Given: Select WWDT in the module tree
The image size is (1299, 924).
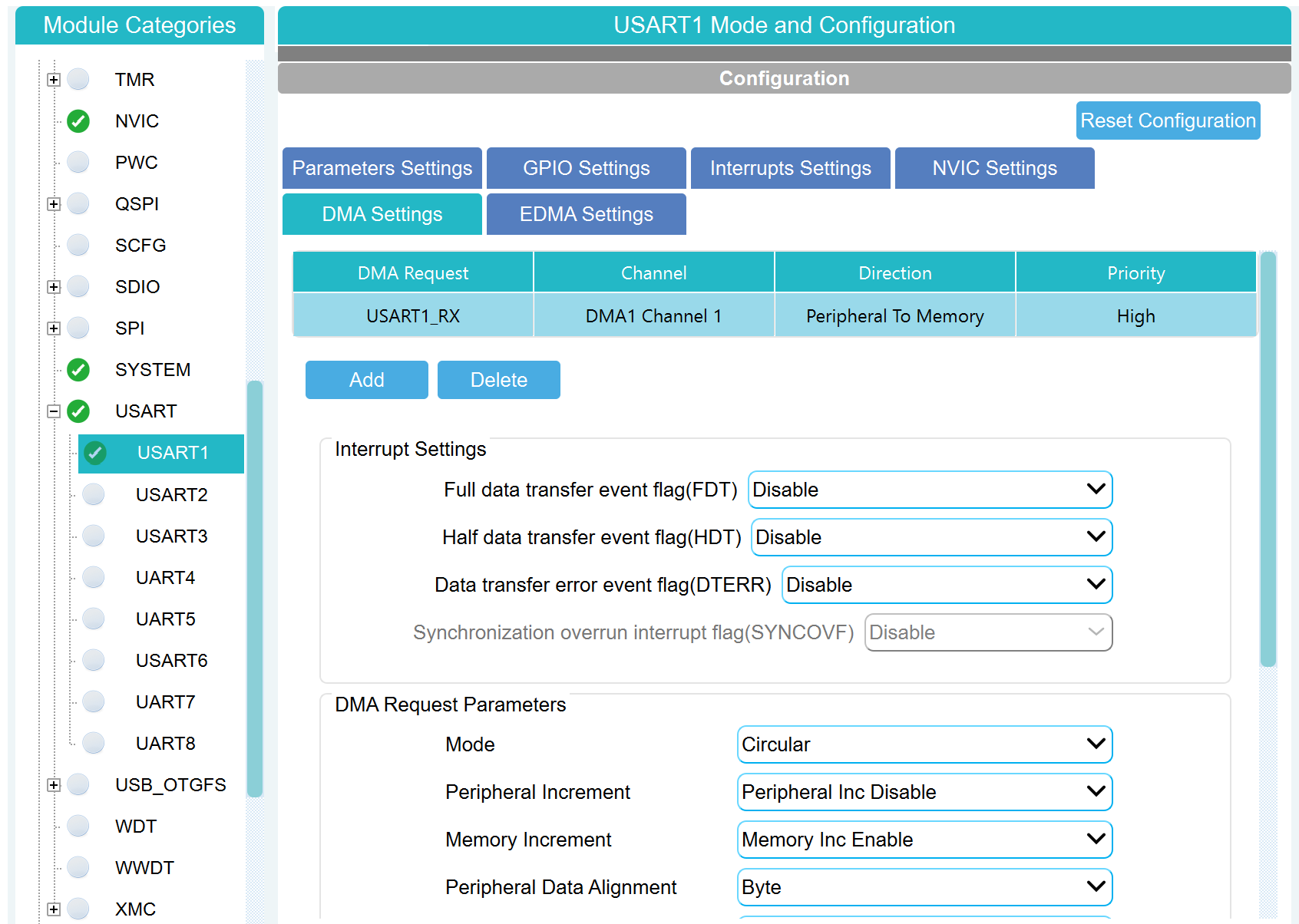Looking at the screenshot, I should click(144, 868).
